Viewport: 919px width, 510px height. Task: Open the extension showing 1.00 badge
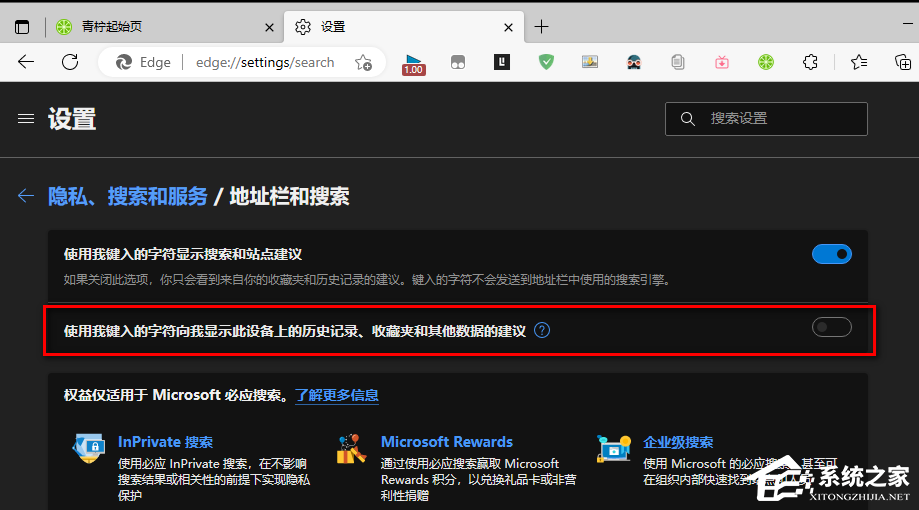pos(414,63)
